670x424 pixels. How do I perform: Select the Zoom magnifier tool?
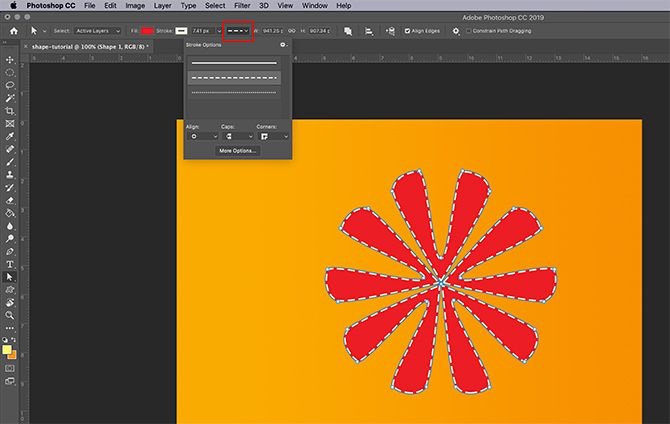(10, 315)
